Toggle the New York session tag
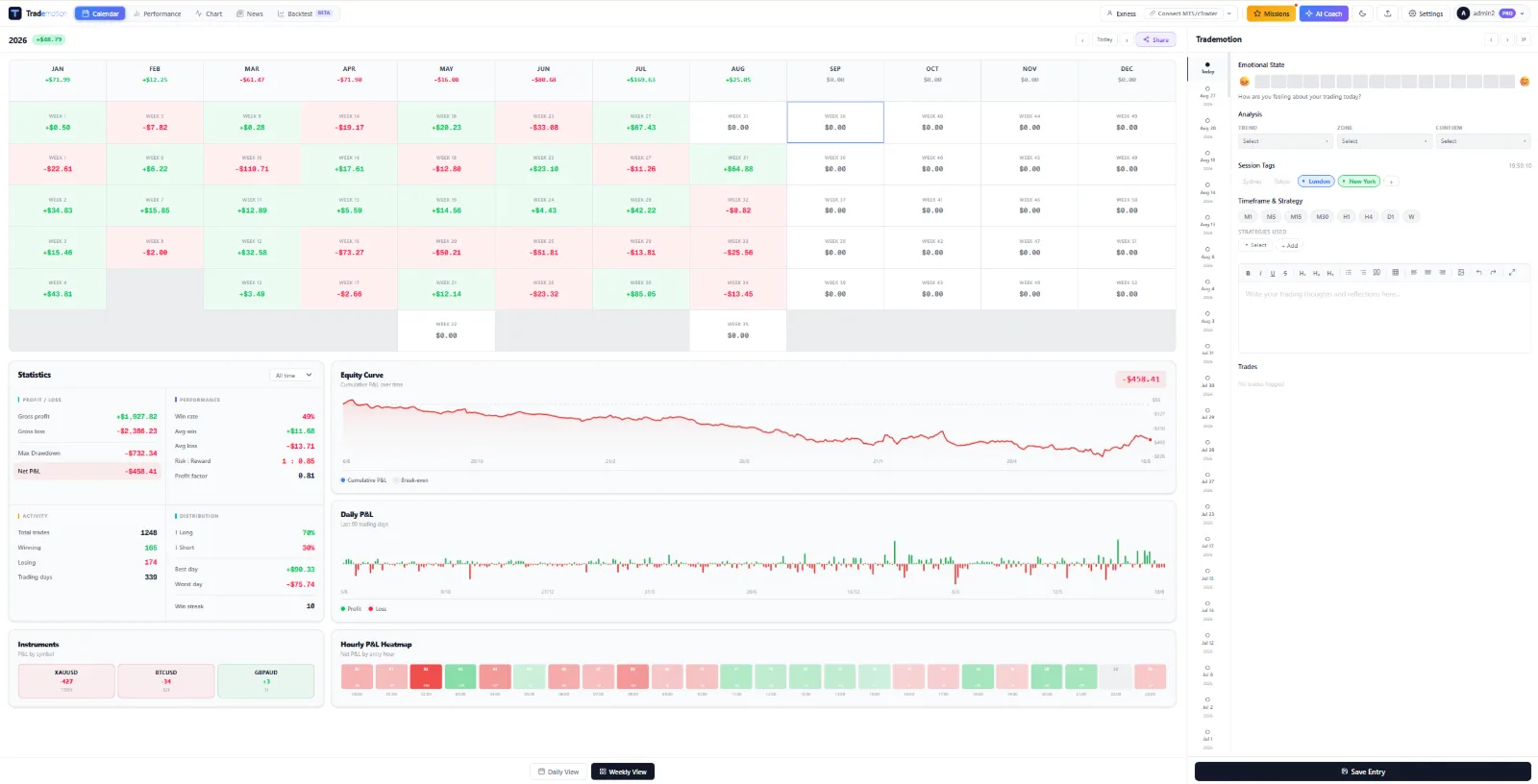The image size is (1538, 784). pyautogui.click(x=1359, y=181)
